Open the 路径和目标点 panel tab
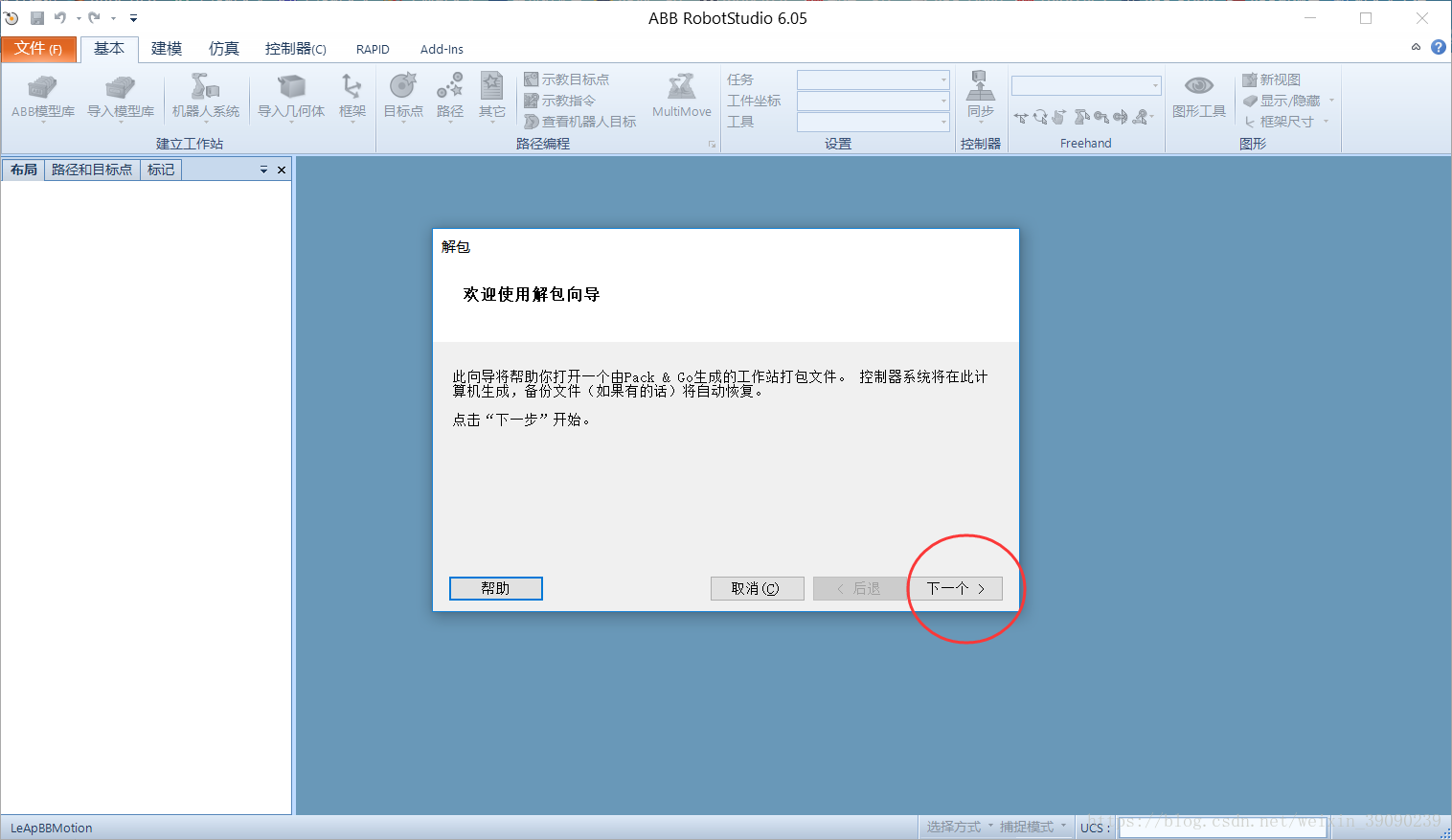Image resolution: width=1452 pixels, height=840 pixels. pos(91,169)
